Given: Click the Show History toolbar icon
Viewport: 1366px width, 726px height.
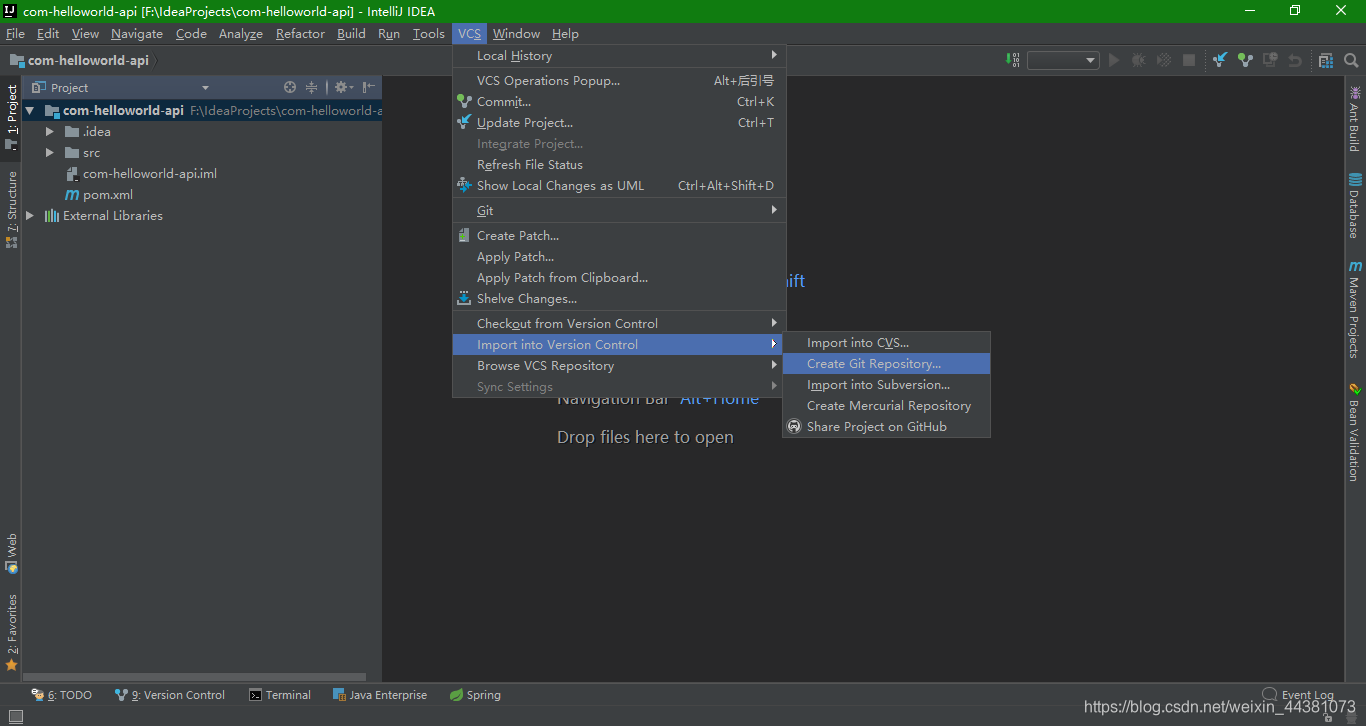Looking at the screenshot, I should tap(1270, 60).
